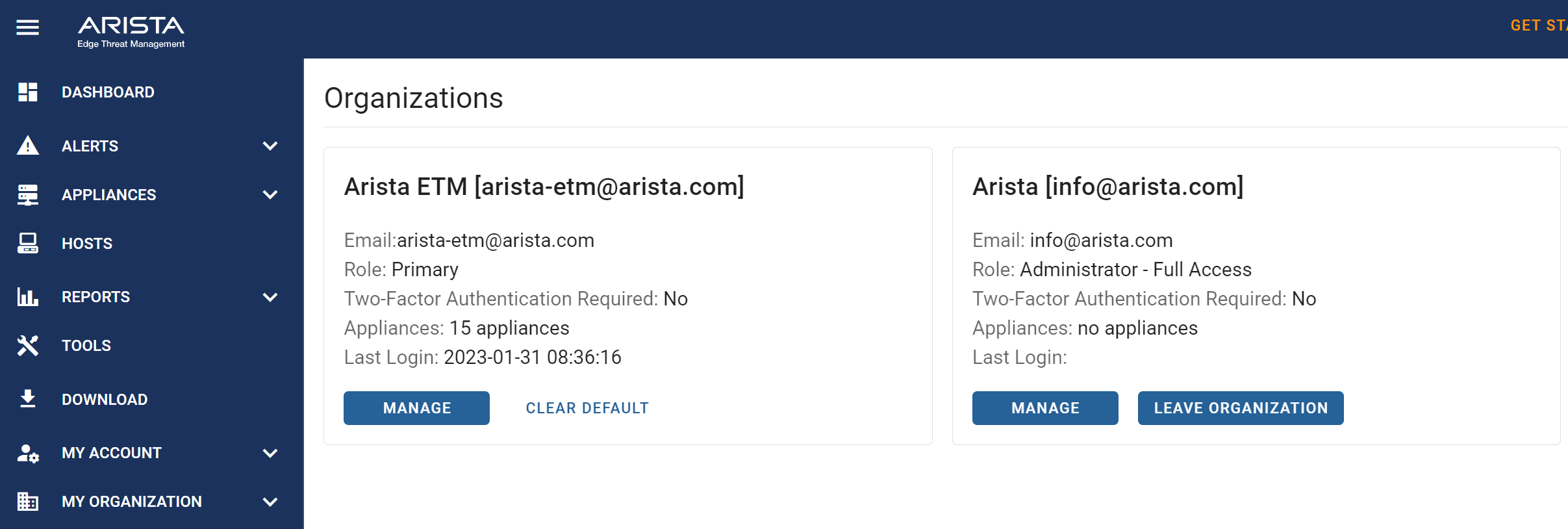Screen dimensions: 1568x529
Task: Click the no appliances value
Action: (x=1137, y=328)
